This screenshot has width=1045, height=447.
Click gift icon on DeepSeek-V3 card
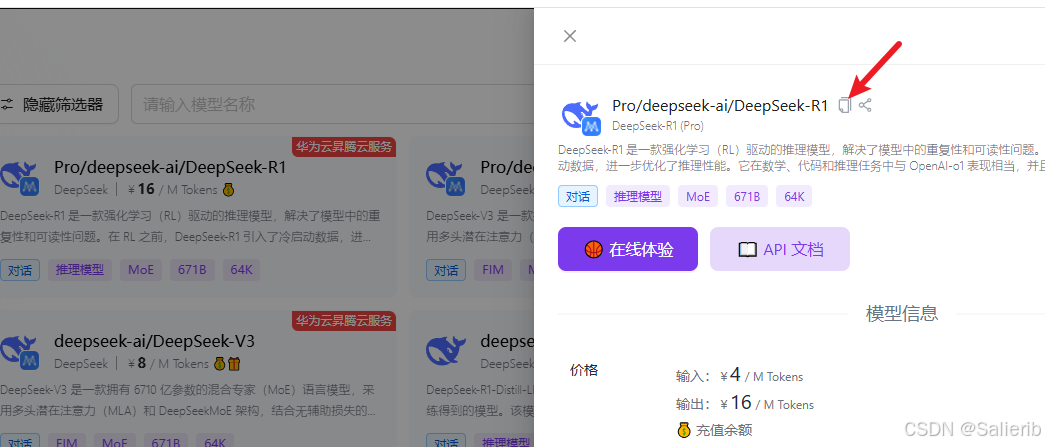click(x=234, y=364)
